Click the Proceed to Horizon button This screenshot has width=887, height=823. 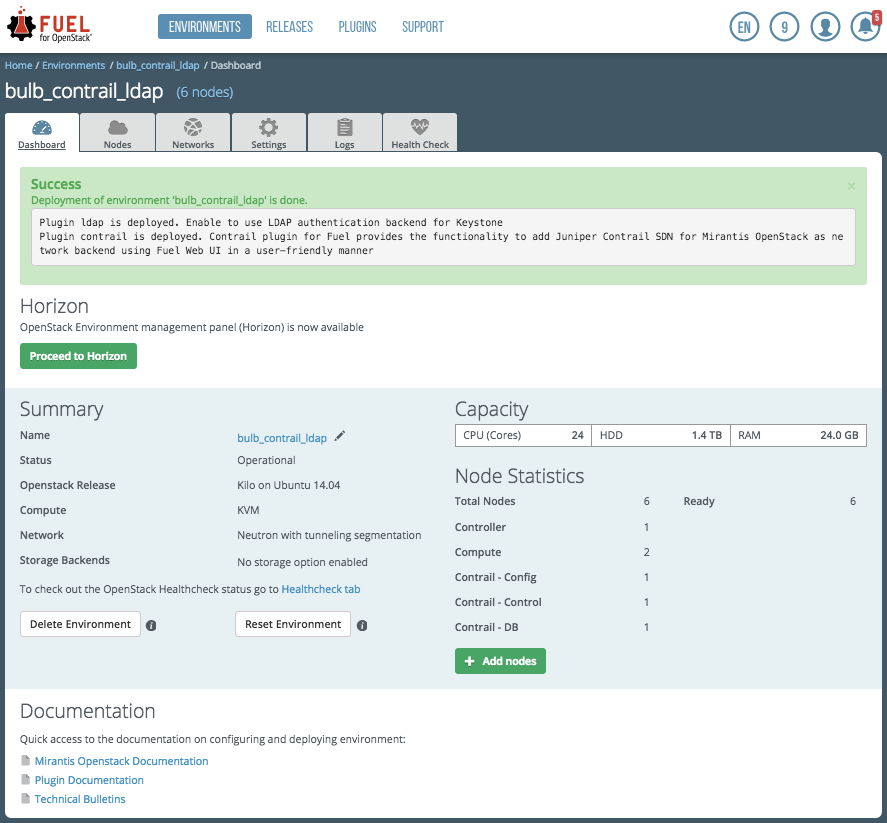[78, 356]
